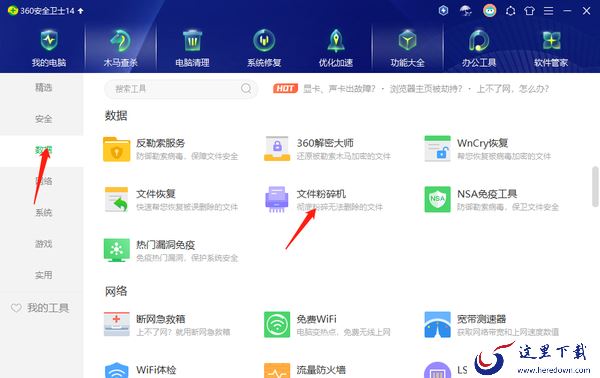Open 优化加速 rocket icon
600x378 pixels.
(x=336, y=41)
